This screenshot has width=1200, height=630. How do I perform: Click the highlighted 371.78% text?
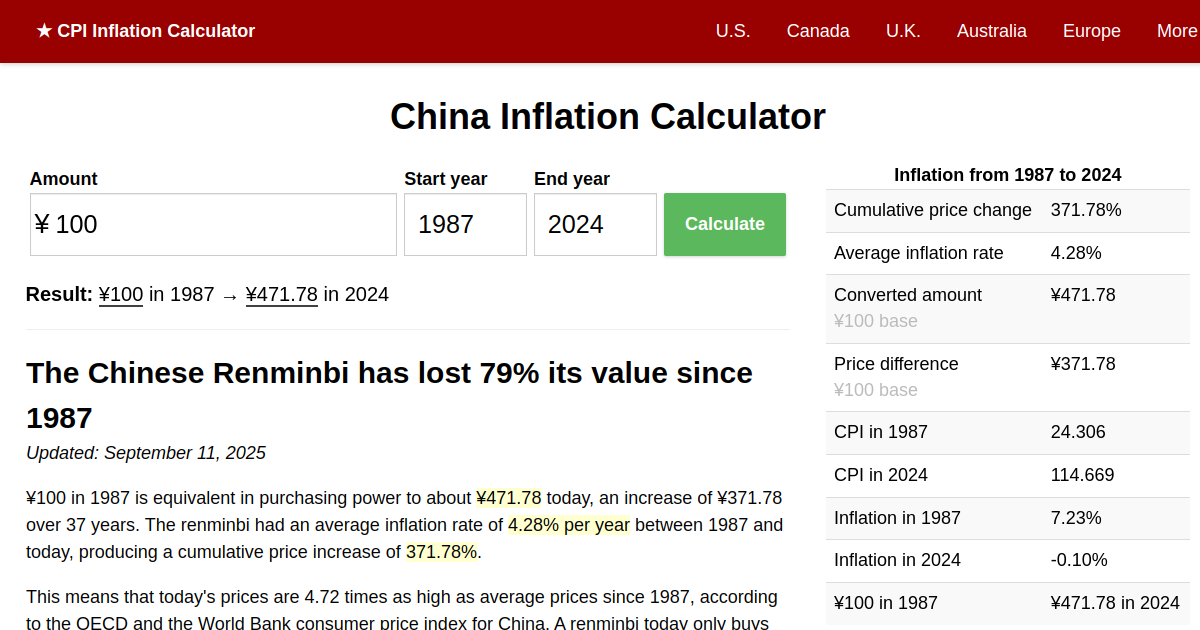coord(441,551)
